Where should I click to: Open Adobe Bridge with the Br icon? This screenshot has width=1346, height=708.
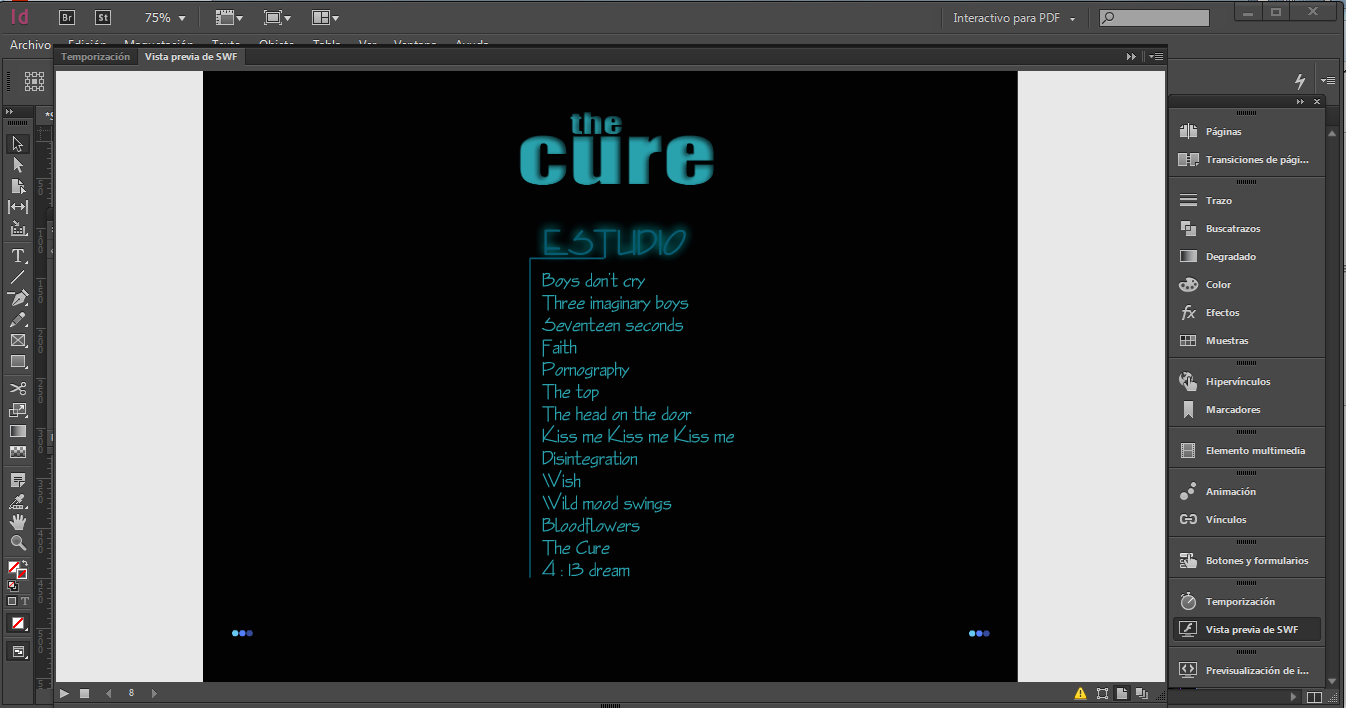point(67,17)
